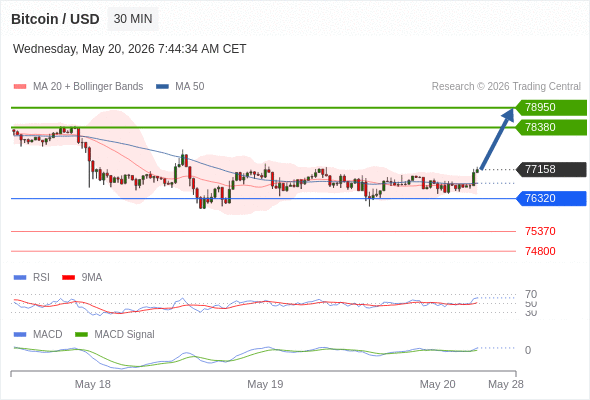Click the May 28 axis label
Screen dimensions: 590x400
[506, 384]
